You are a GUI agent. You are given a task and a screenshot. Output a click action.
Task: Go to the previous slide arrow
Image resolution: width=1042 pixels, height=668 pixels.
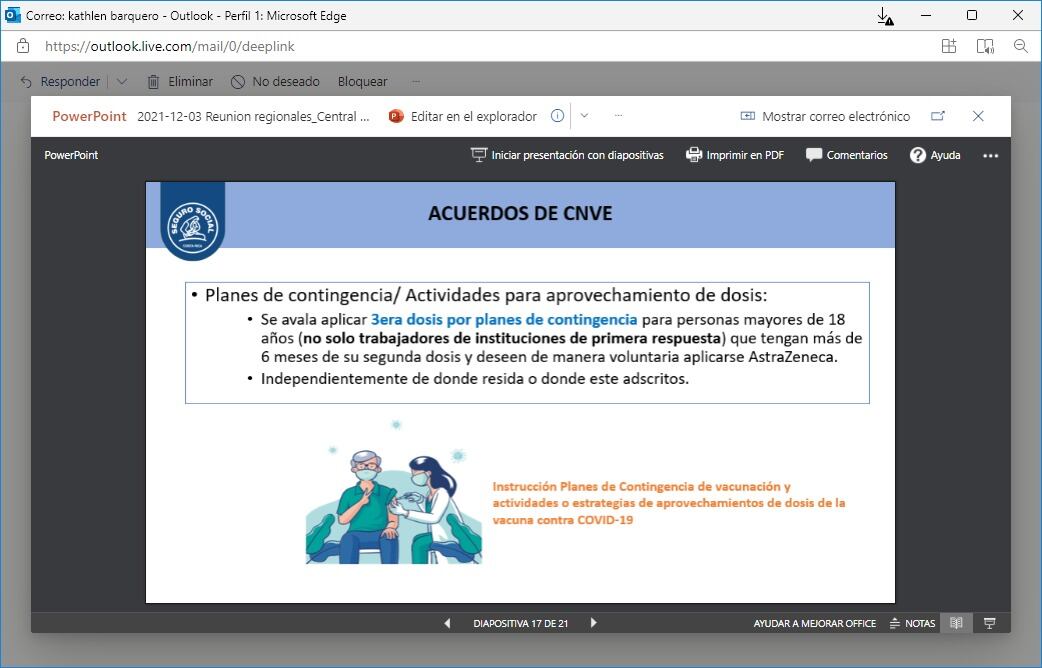point(447,623)
